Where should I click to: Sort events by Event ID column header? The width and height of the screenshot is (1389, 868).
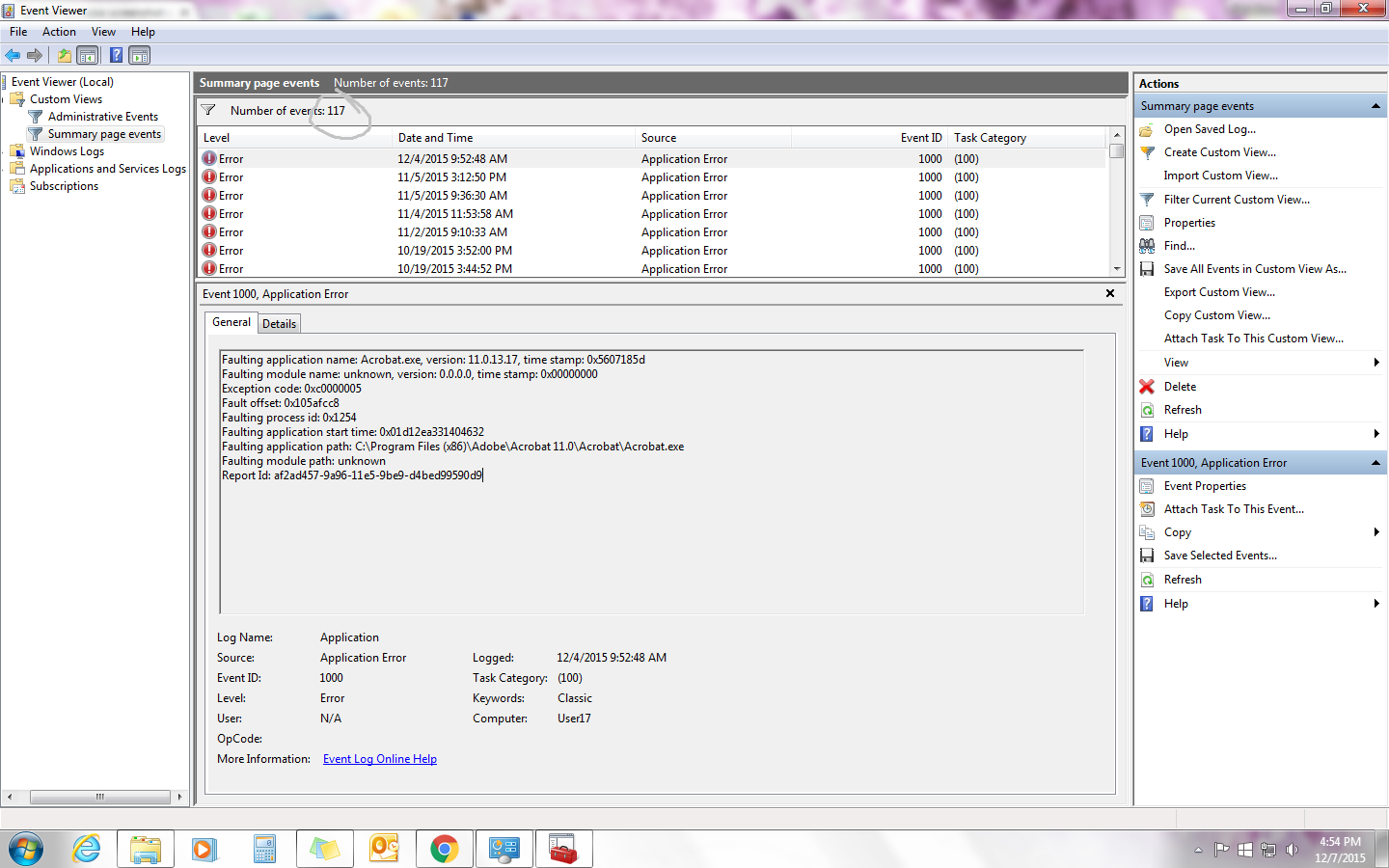click(x=869, y=138)
